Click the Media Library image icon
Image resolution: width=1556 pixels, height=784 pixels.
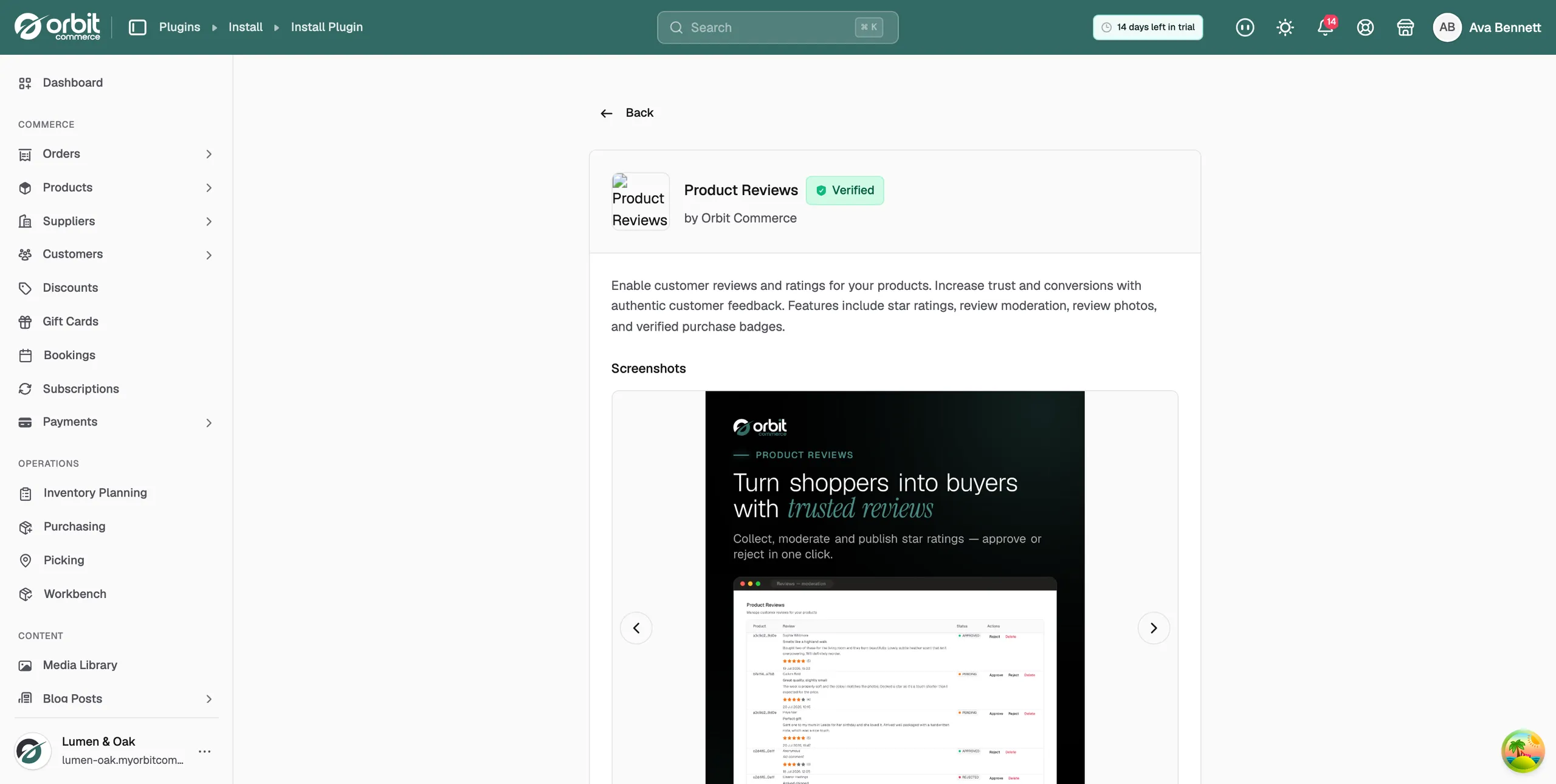[25, 665]
